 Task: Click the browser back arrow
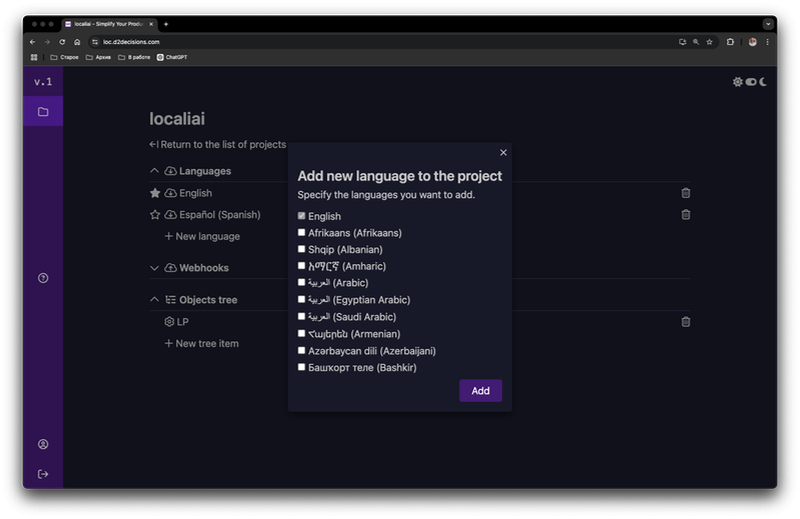(33, 42)
